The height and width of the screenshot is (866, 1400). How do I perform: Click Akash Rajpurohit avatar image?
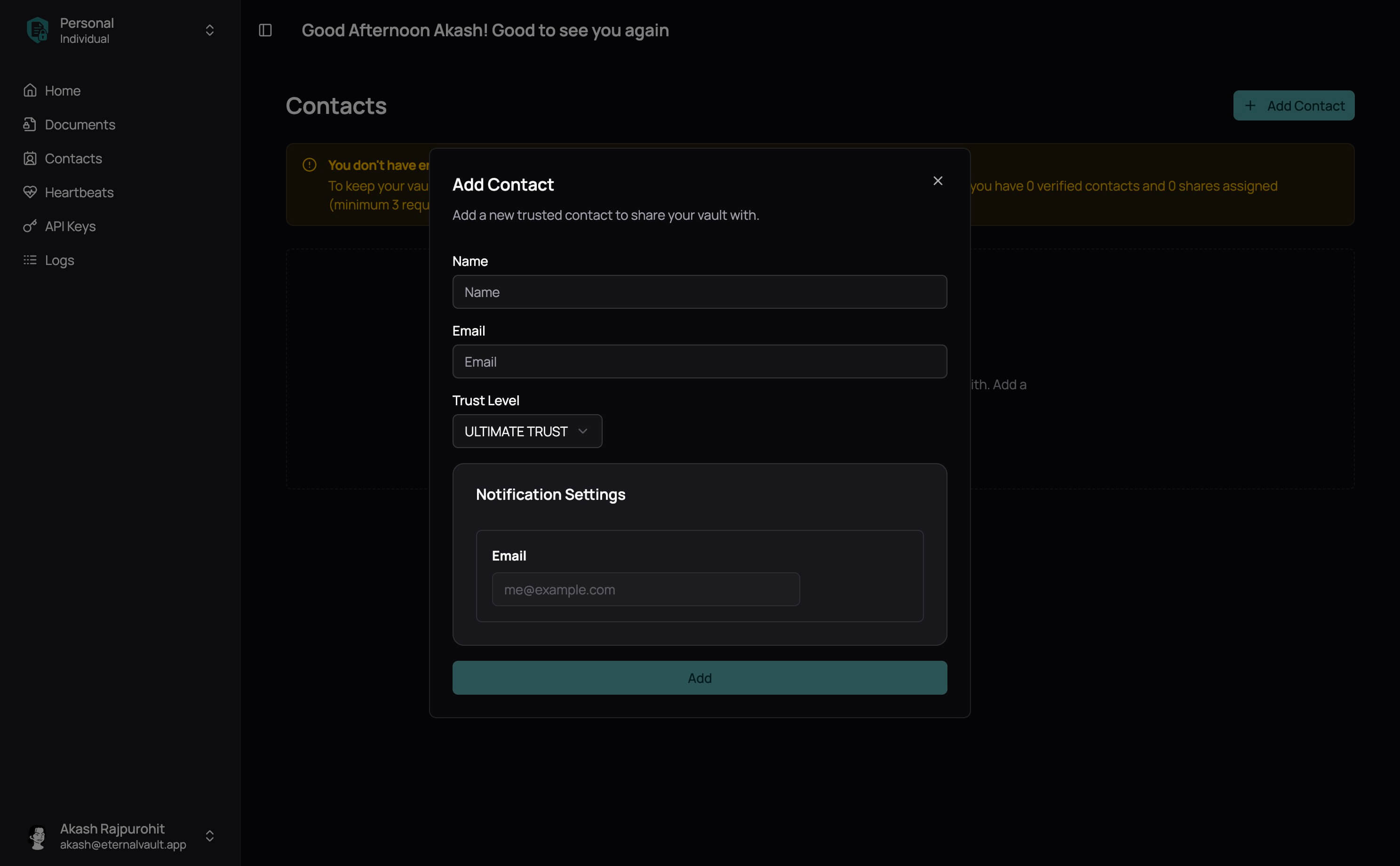[38, 836]
